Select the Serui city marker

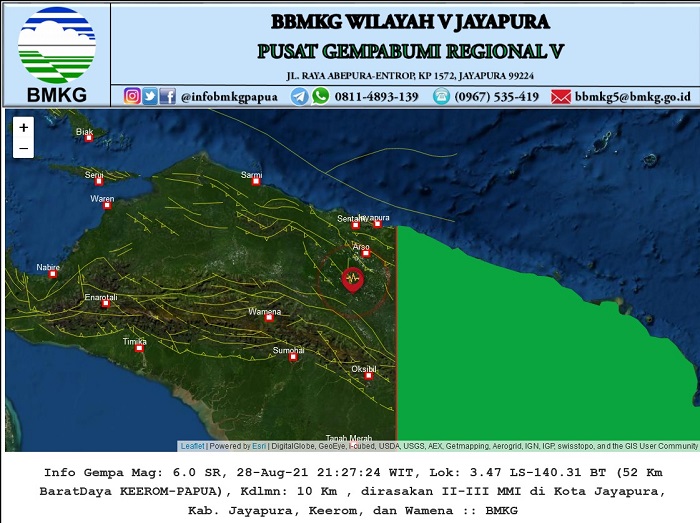coord(99,182)
